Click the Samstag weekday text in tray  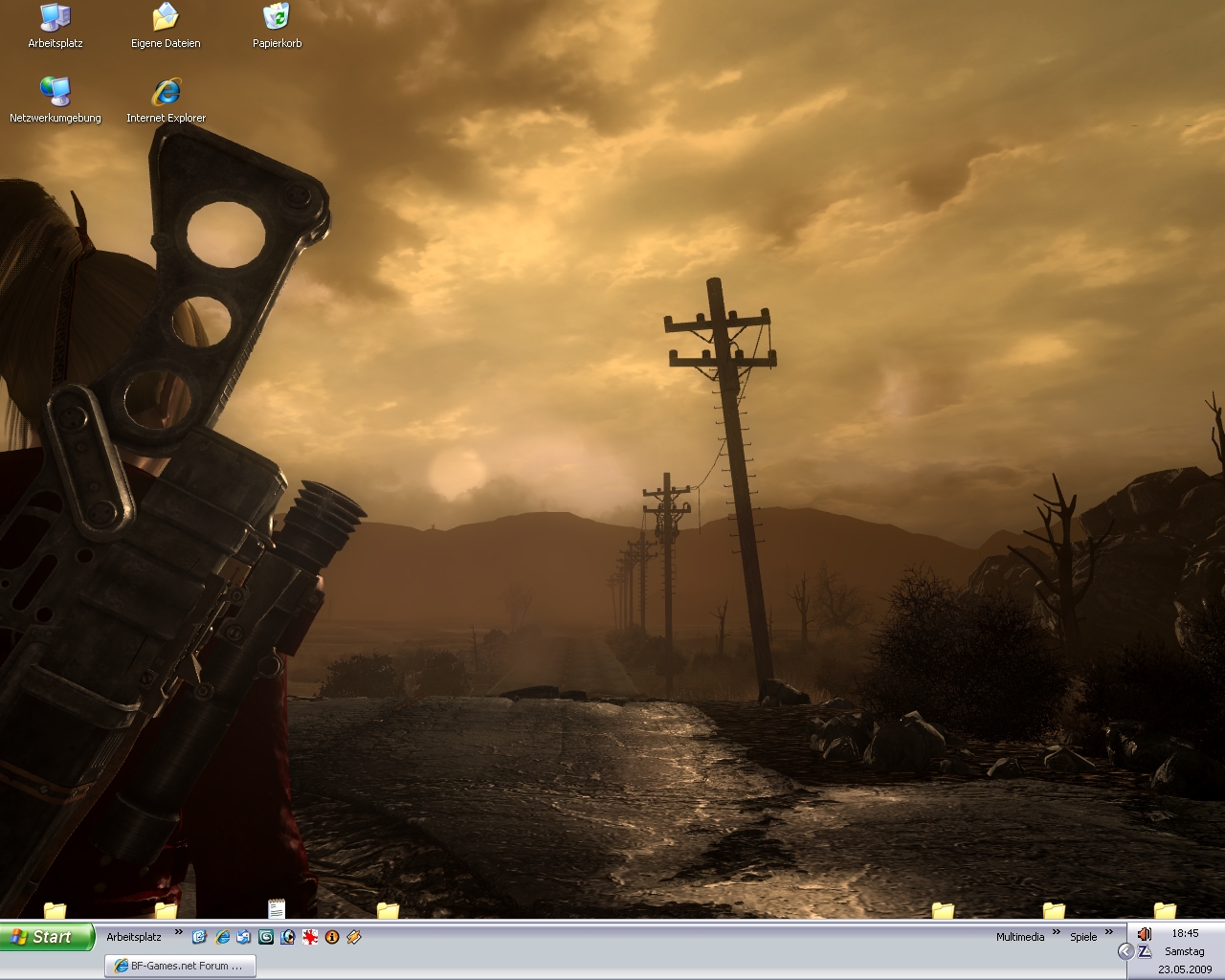pyautogui.click(x=1185, y=951)
